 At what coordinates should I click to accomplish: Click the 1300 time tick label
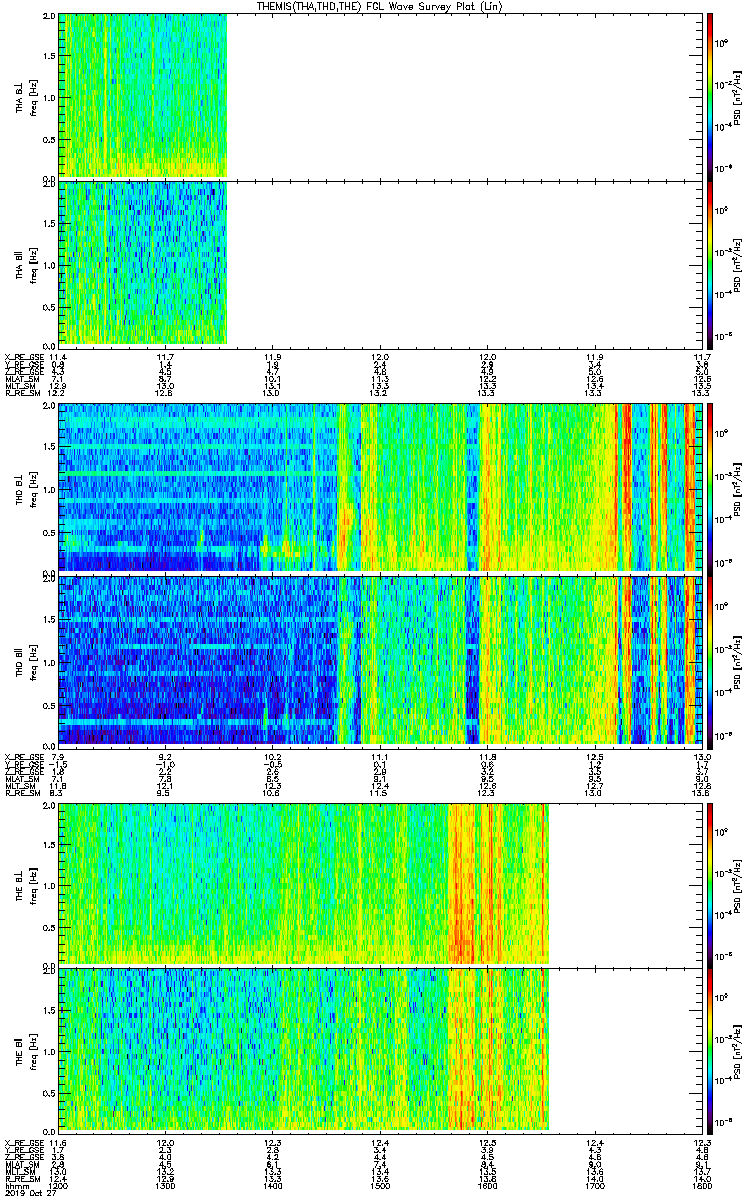pyautogui.click(x=166, y=1186)
